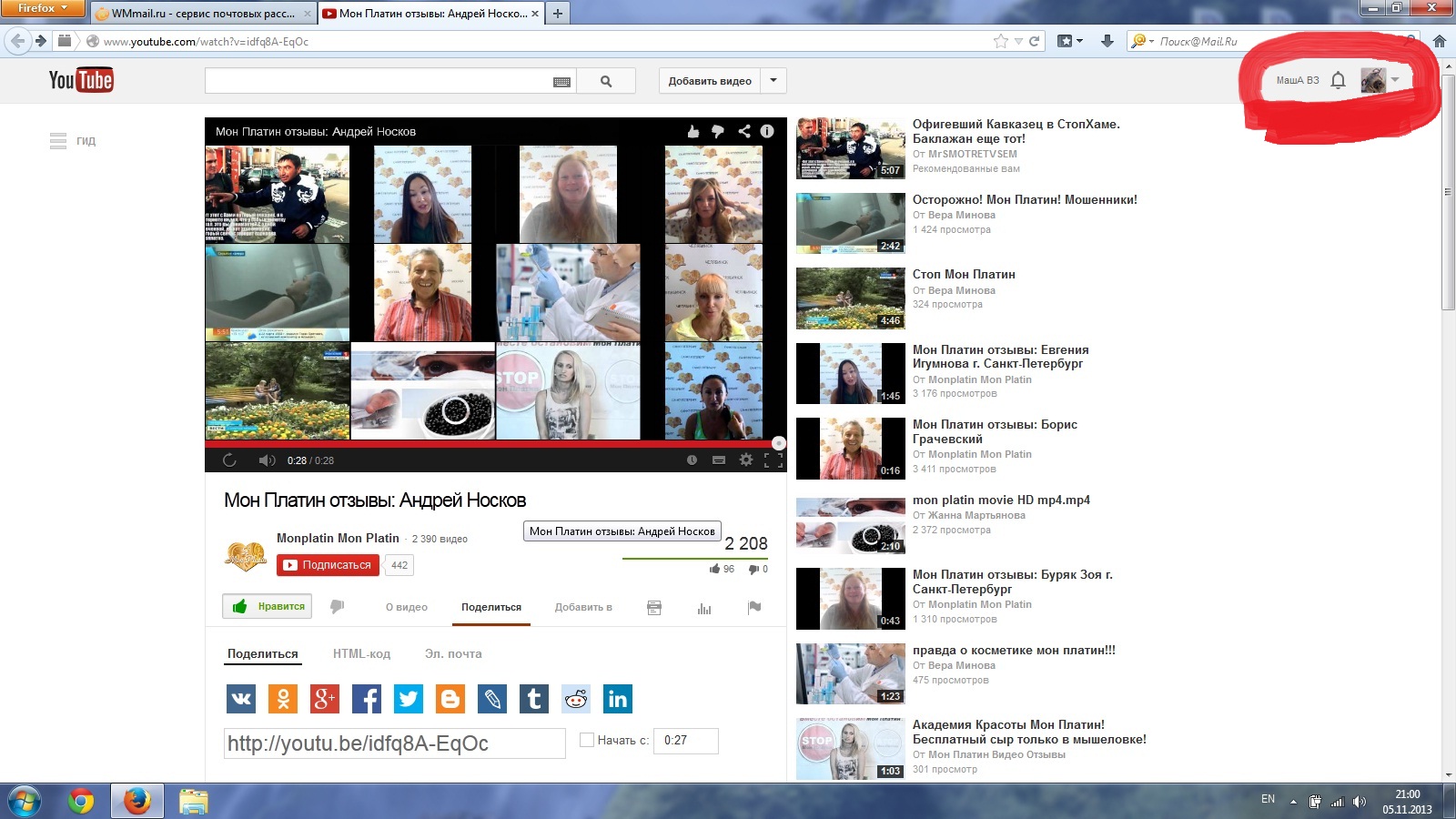The image size is (1456, 819).
Task: Open the video transcript icon
Action: 654,607
